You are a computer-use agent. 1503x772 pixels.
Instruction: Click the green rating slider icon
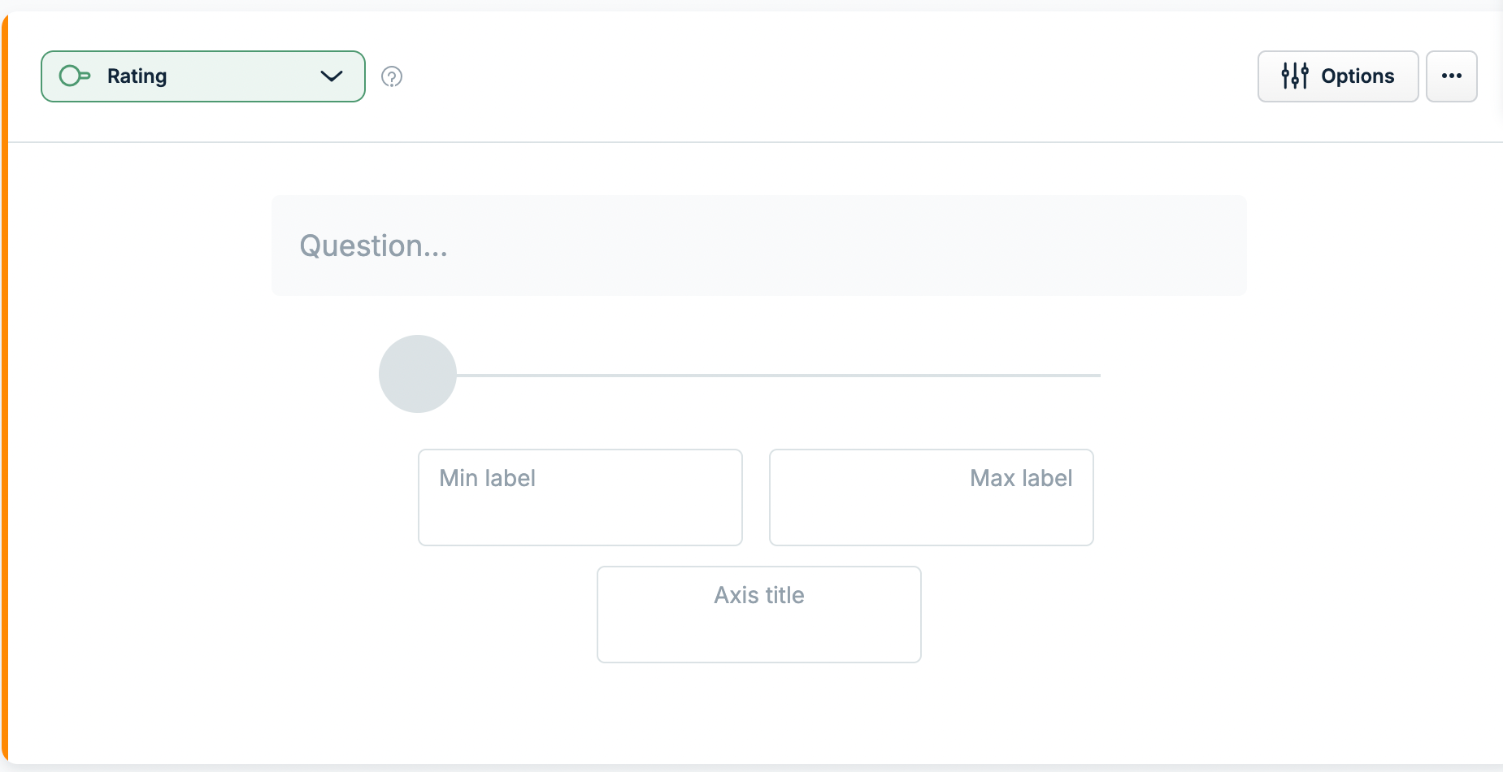click(x=75, y=76)
